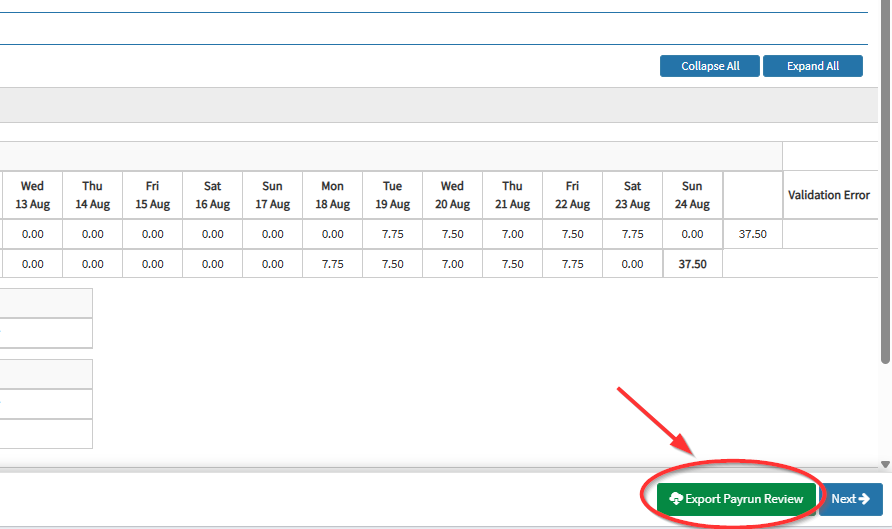
Task: Click first-row 0.00 under Sun 24 Aug
Action: (x=692, y=234)
